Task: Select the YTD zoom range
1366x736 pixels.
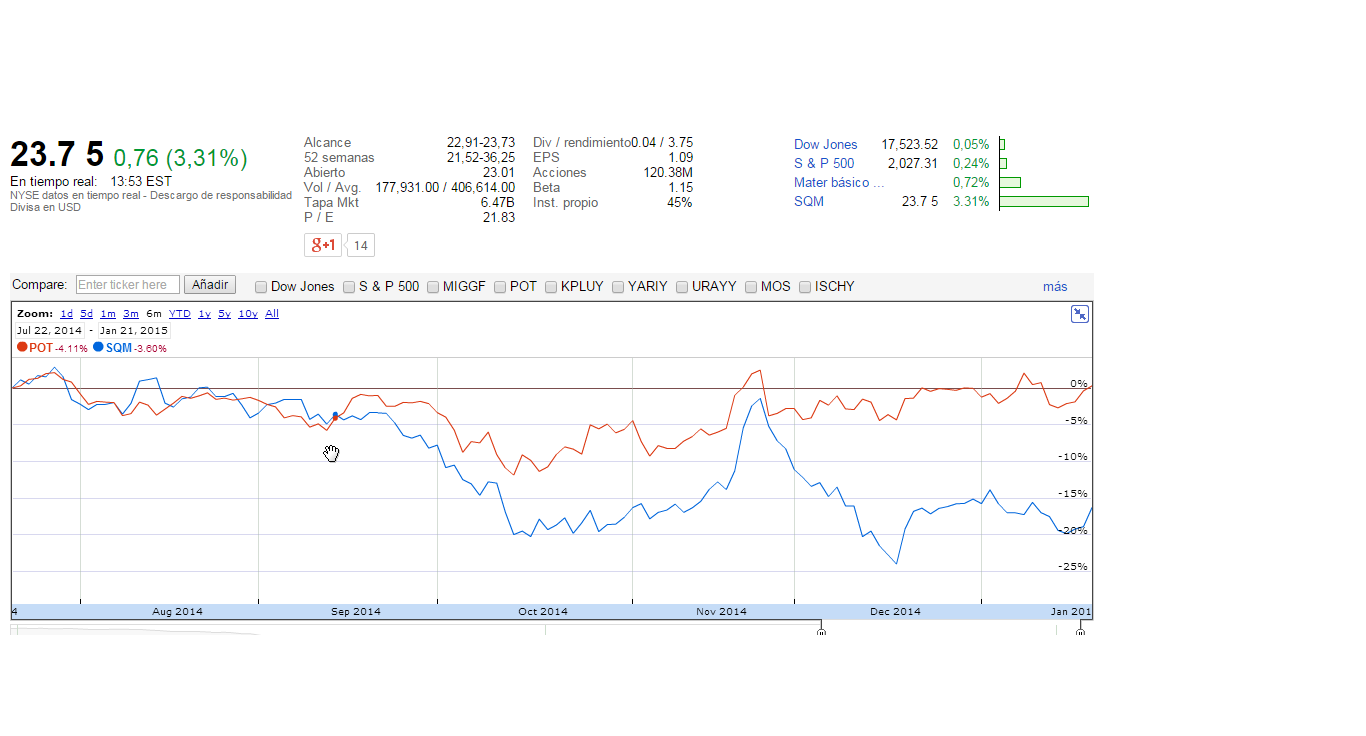Action: tap(180, 314)
